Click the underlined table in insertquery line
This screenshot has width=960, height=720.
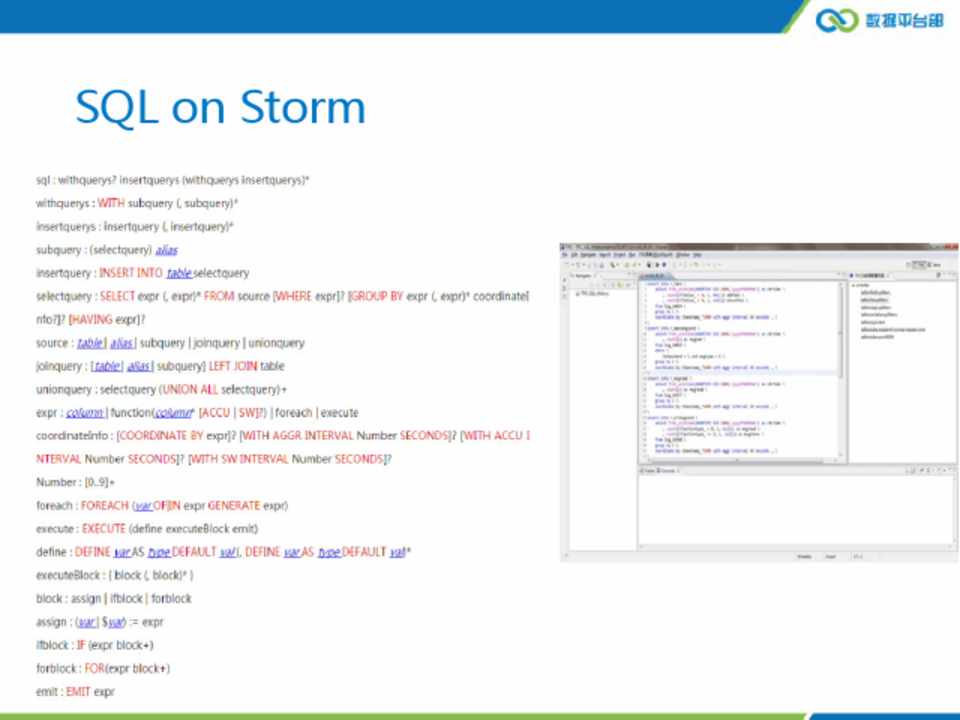tap(178, 273)
